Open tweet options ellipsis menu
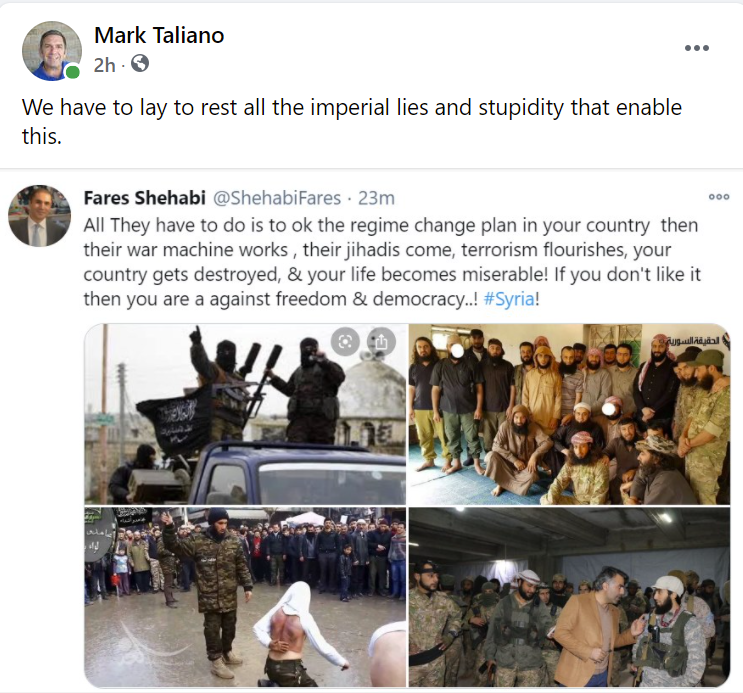The height and width of the screenshot is (693, 743). coord(718,197)
